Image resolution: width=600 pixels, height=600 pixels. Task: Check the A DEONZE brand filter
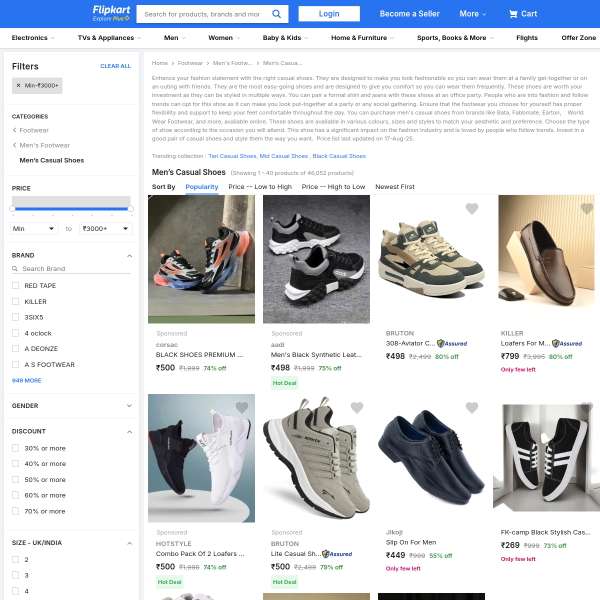click(x=15, y=349)
